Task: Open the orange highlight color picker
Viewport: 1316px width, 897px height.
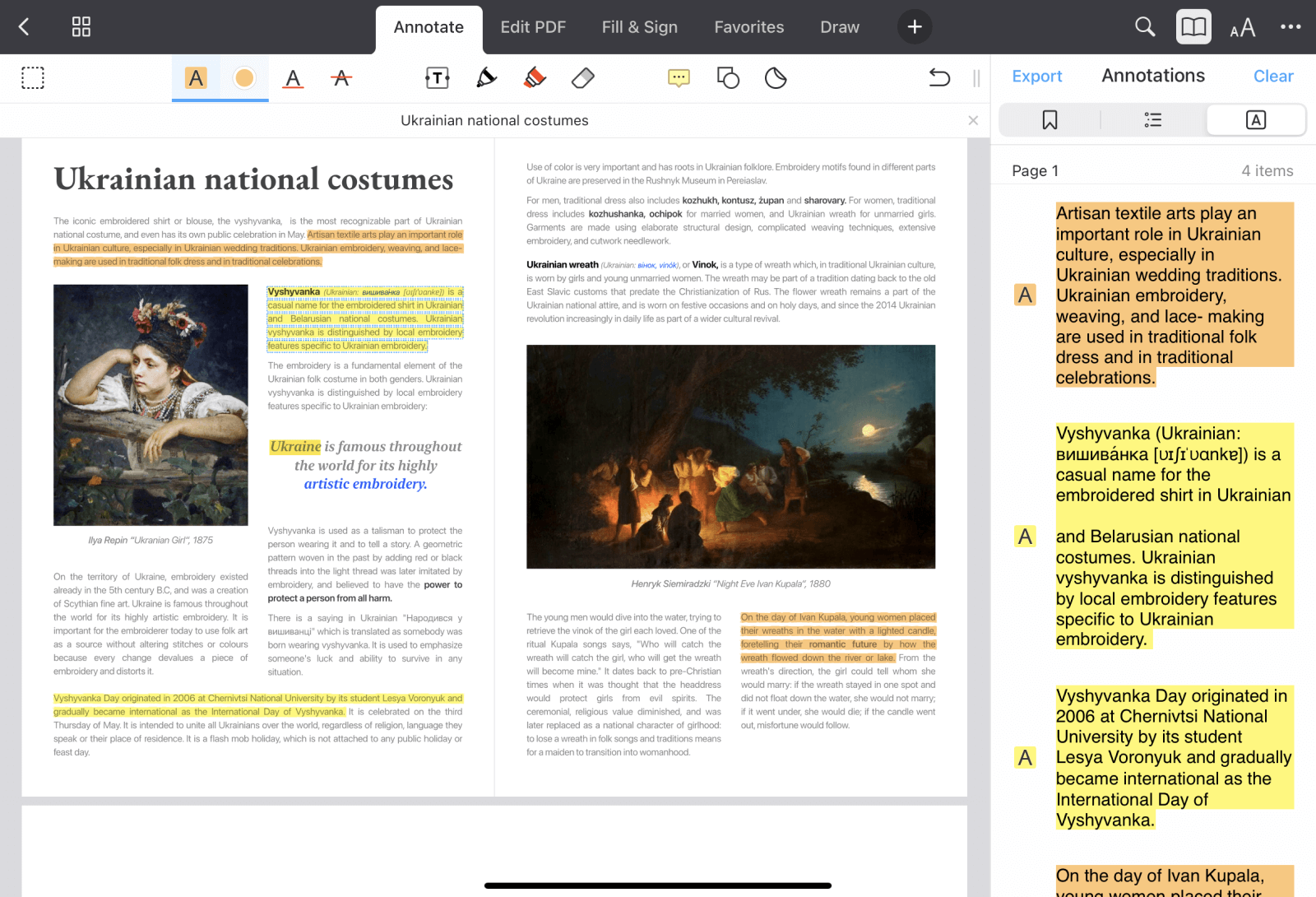Action: point(244,78)
